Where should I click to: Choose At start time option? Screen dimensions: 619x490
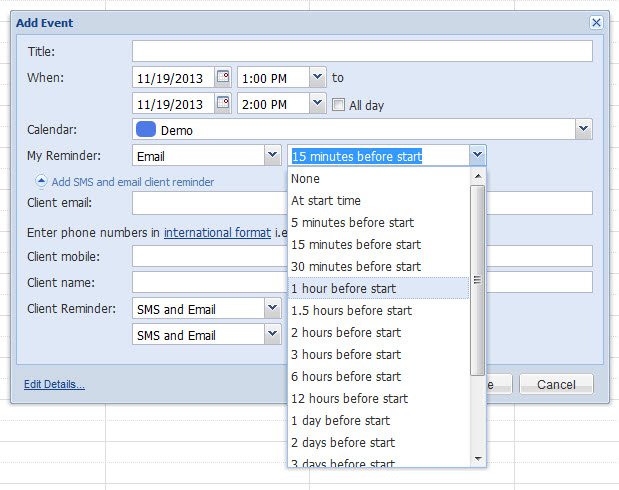pyautogui.click(x=378, y=201)
